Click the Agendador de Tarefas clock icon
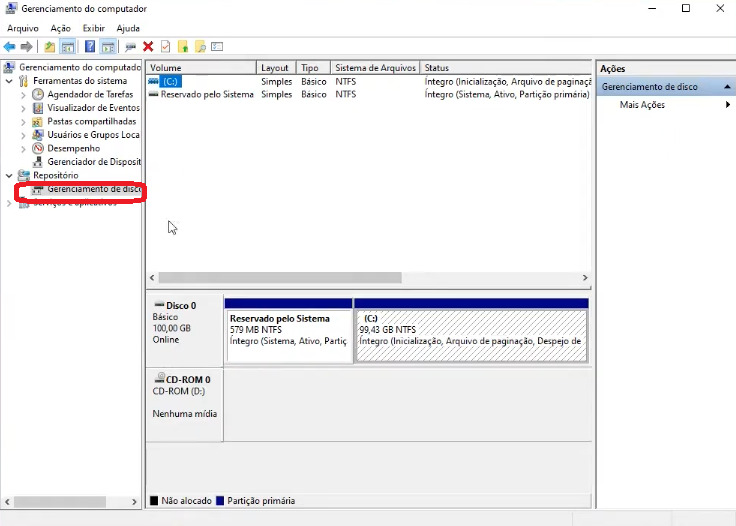The image size is (736, 526). click(38, 94)
